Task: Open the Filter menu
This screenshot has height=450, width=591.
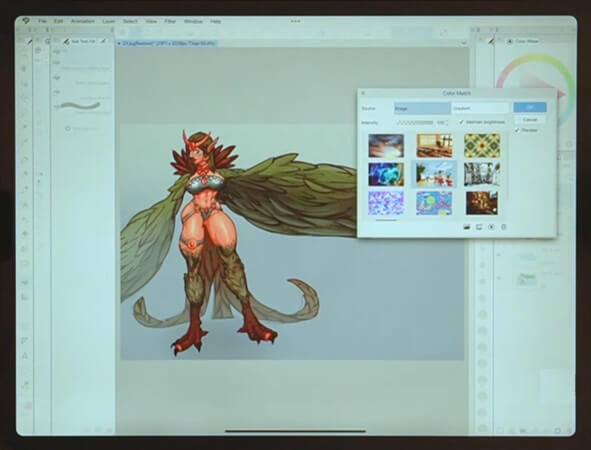Action: coord(170,21)
